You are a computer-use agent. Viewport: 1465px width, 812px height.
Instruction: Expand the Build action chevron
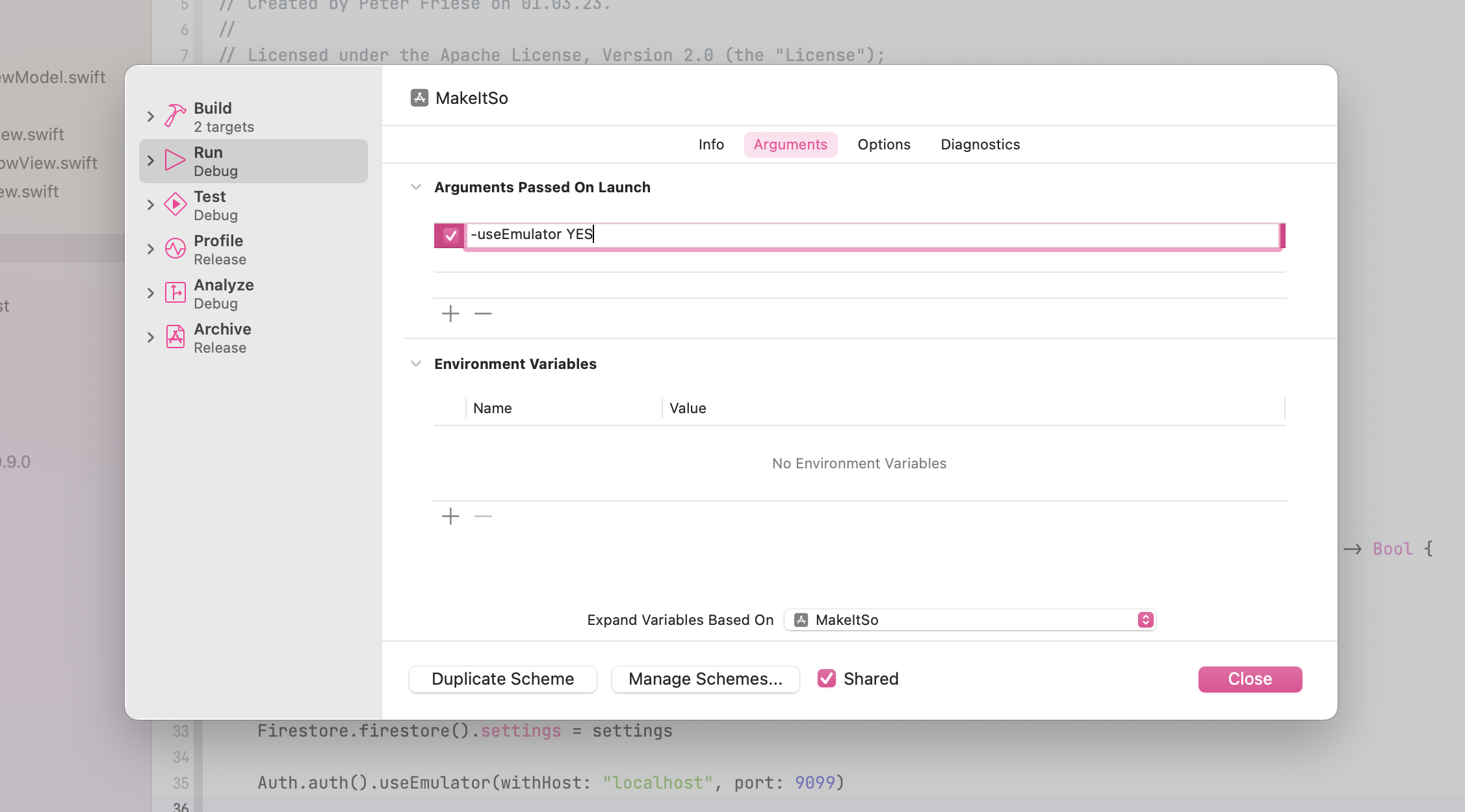pyautogui.click(x=151, y=116)
